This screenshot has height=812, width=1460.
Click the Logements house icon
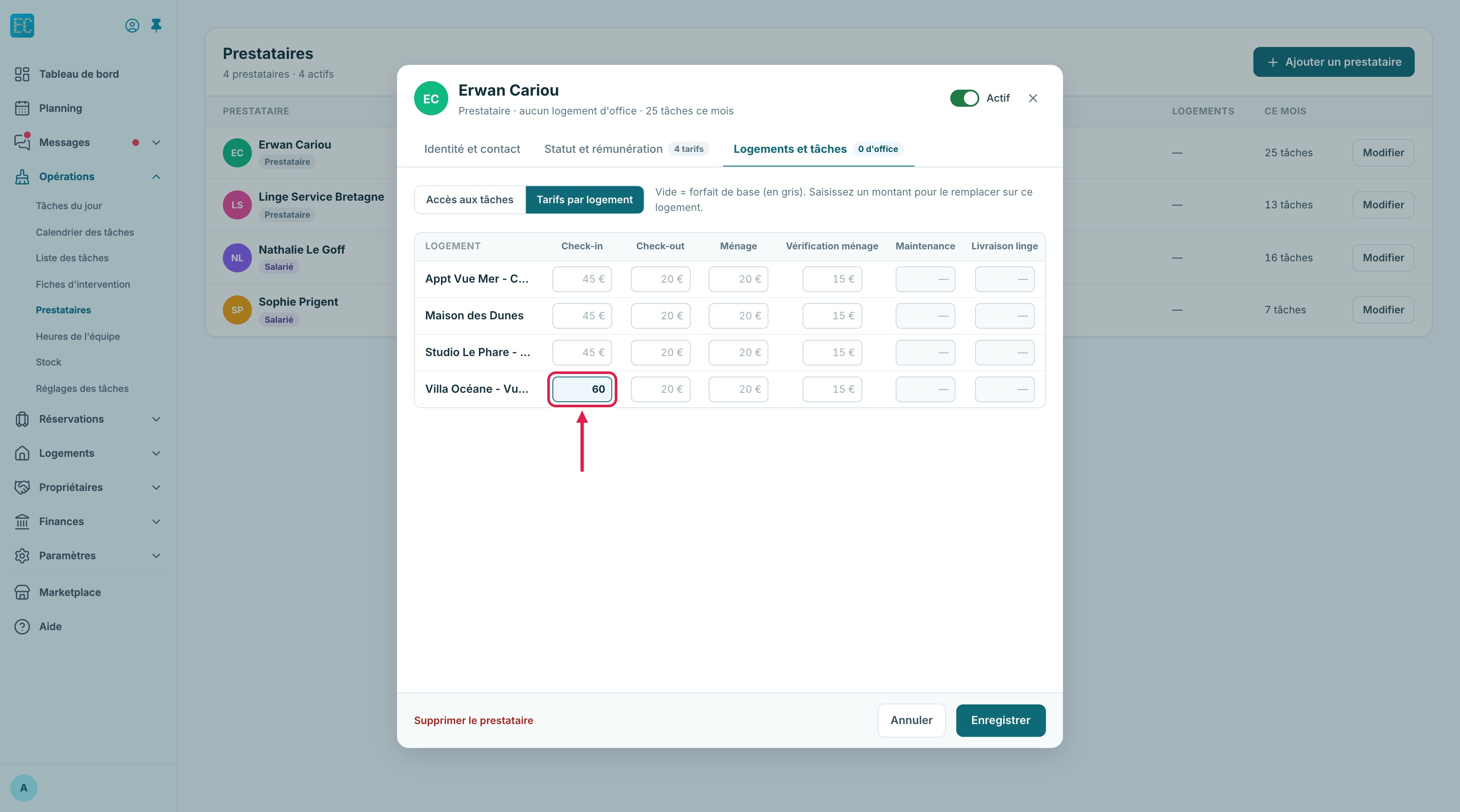[x=22, y=453]
